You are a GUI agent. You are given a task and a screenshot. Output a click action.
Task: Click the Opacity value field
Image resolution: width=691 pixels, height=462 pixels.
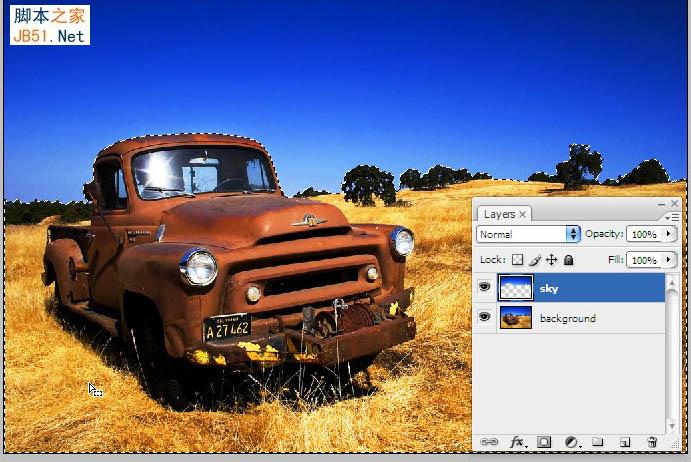645,234
